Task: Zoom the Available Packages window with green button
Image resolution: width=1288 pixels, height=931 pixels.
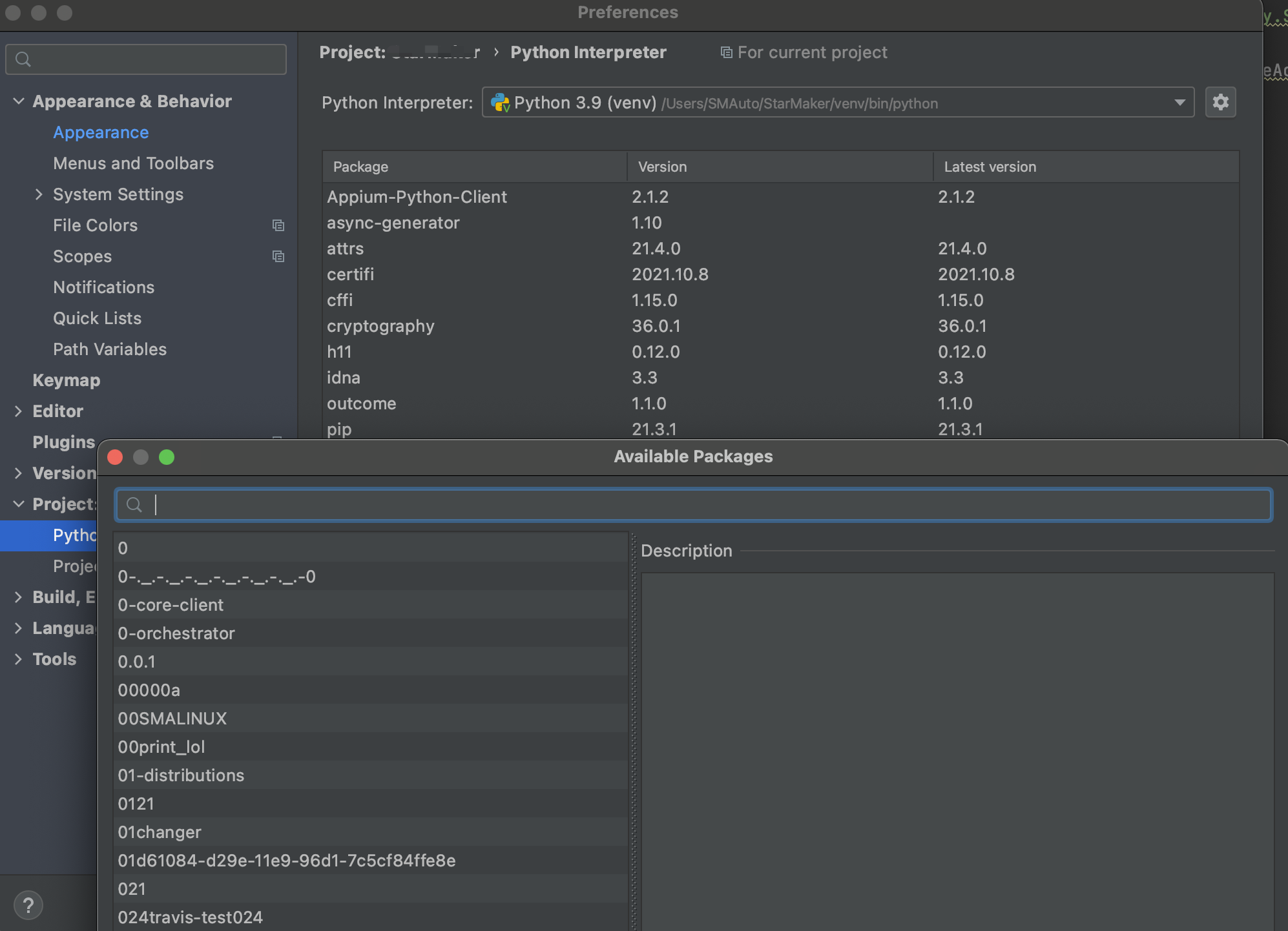Action: tap(167, 457)
